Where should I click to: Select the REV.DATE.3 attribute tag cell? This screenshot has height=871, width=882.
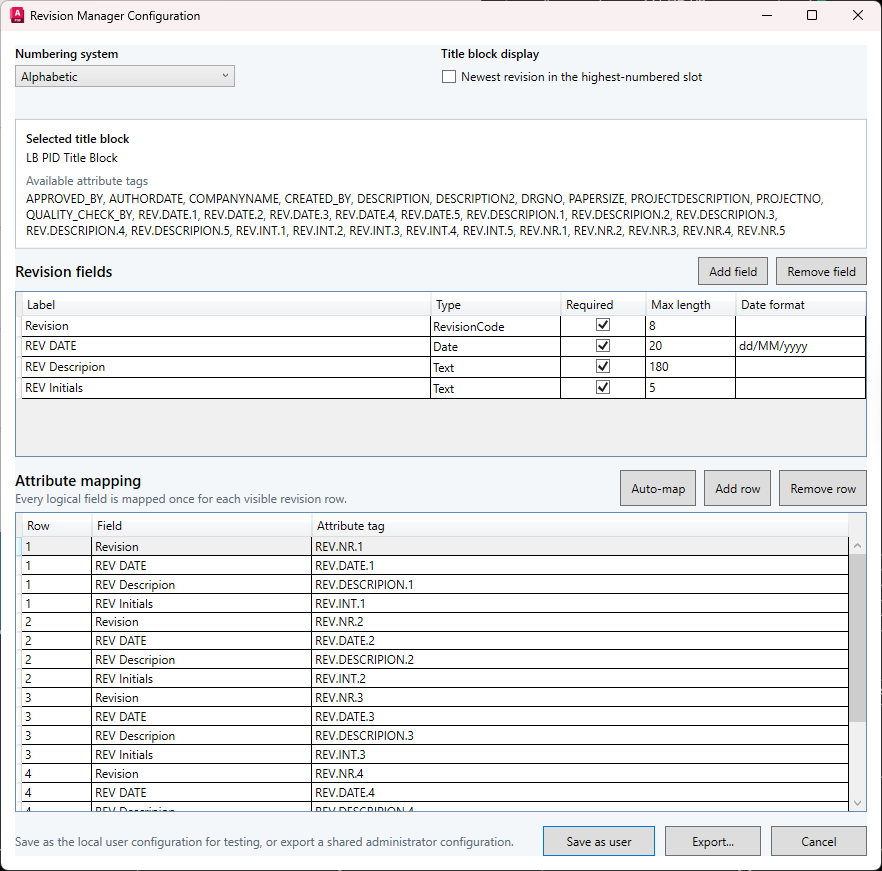pos(580,717)
